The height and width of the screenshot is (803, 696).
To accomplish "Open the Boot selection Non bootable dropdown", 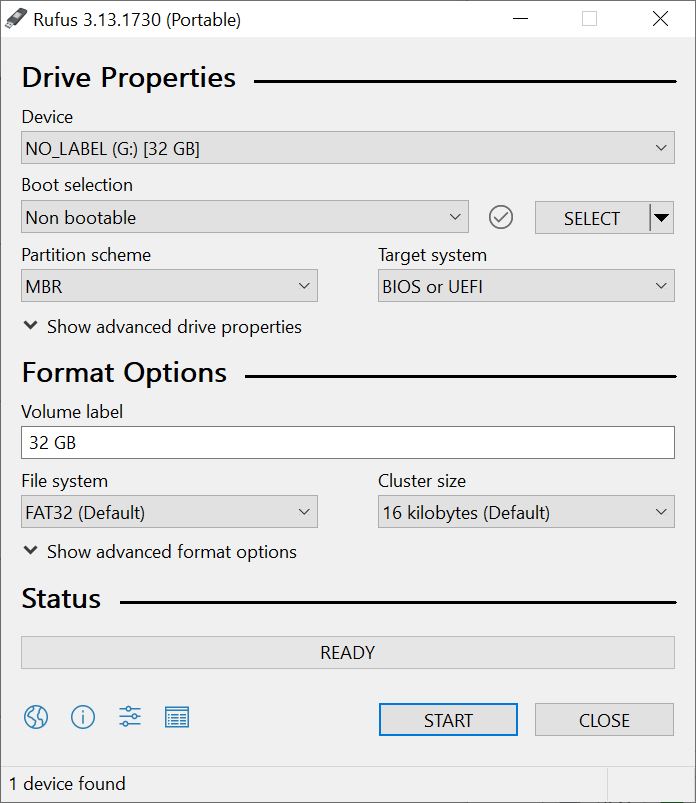I will pyautogui.click(x=245, y=217).
